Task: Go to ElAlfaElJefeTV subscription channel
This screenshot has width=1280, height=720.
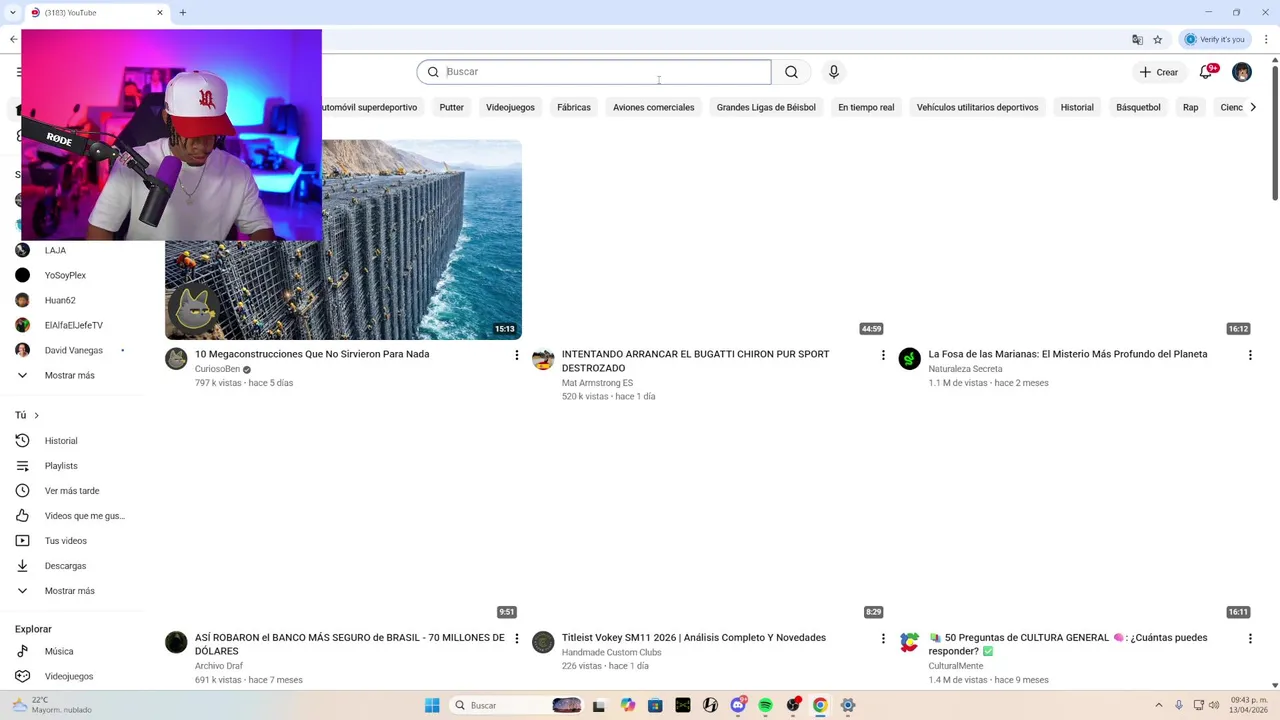Action: 72,325
